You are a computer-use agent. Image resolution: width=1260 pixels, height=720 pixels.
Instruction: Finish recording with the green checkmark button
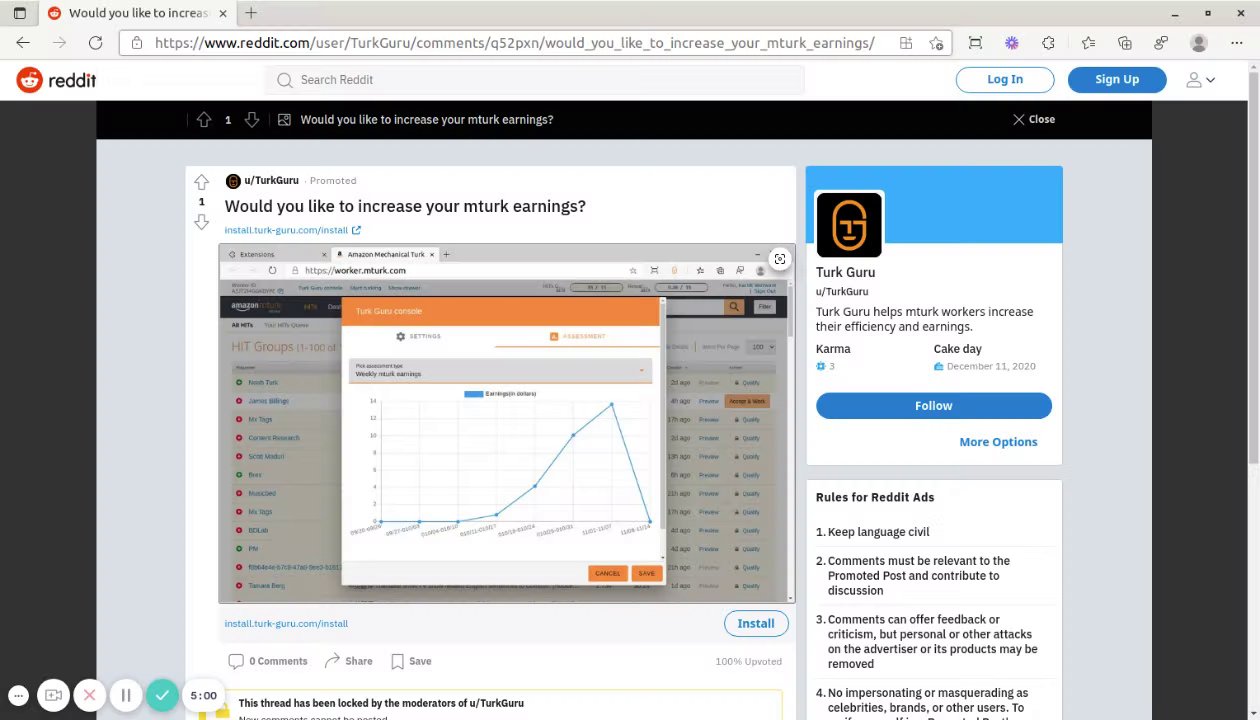point(162,695)
